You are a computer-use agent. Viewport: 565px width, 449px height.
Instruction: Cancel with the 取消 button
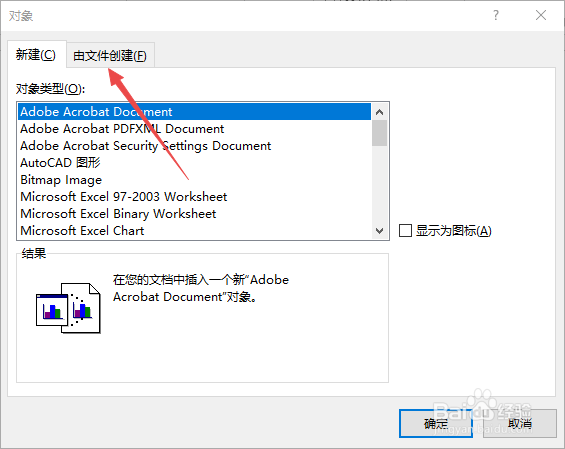pyautogui.click(x=520, y=423)
